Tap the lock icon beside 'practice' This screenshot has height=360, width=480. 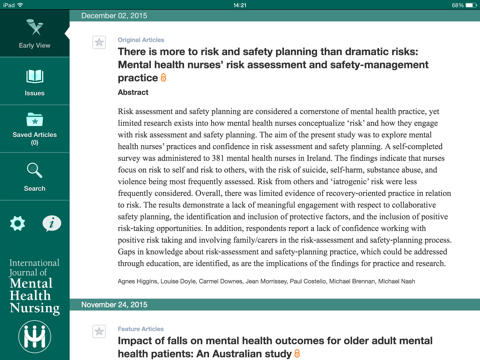(x=163, y=78)
